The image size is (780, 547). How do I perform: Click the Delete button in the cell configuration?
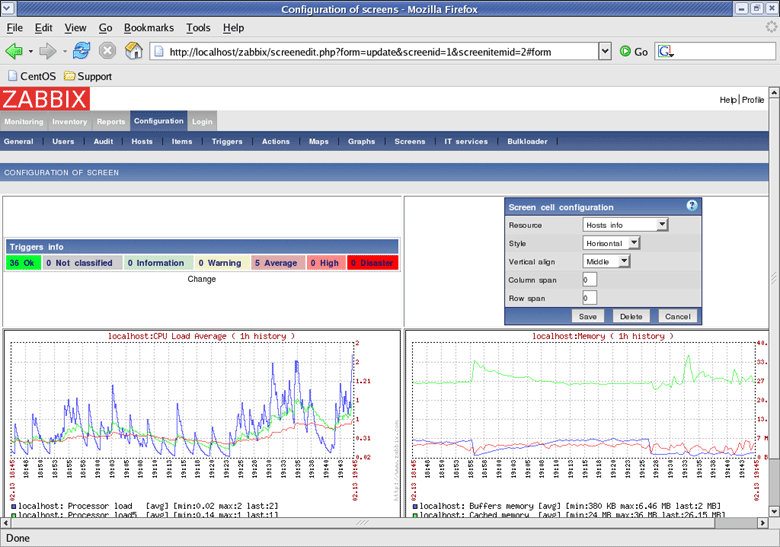(x=630, y=316)
